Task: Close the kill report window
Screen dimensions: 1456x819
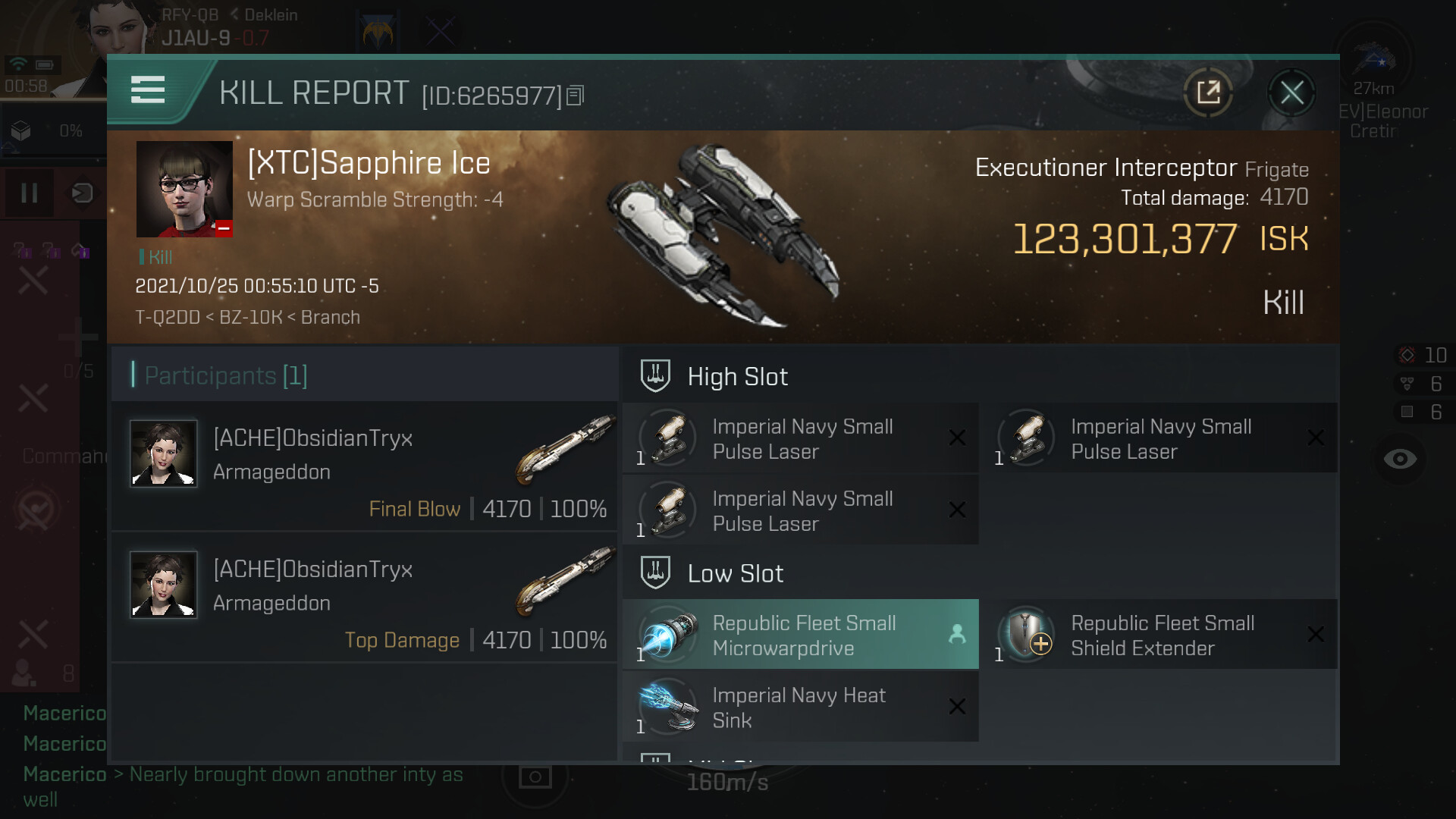Action: pos(1291,93)
